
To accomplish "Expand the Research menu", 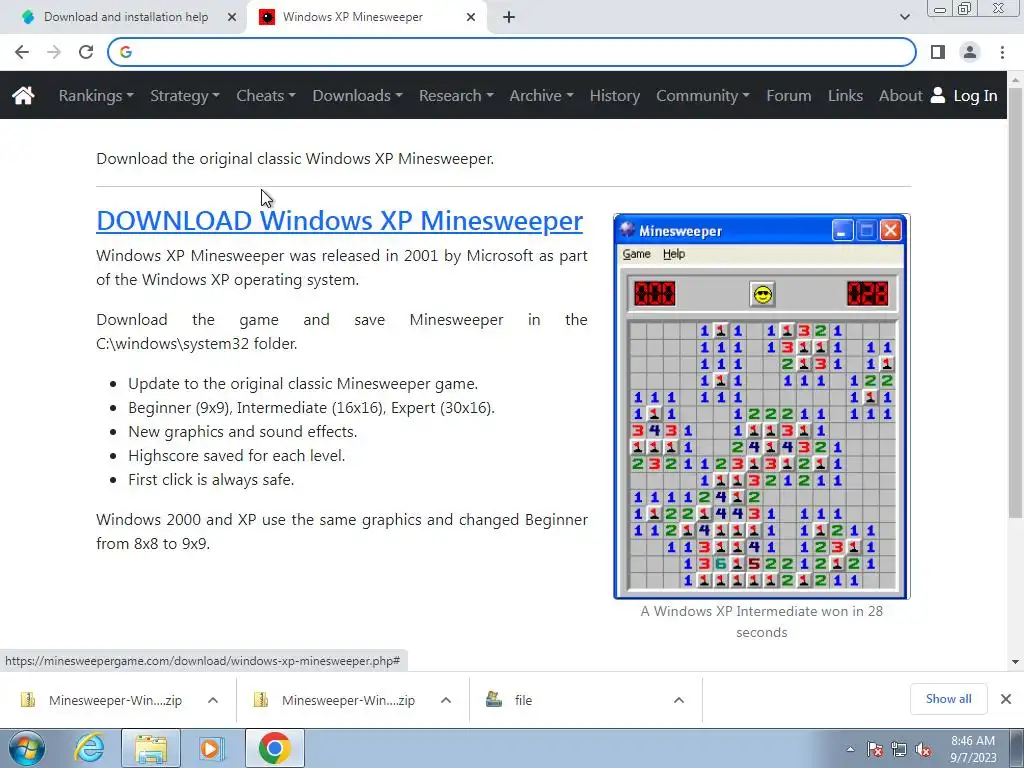I will coord(456,96).
